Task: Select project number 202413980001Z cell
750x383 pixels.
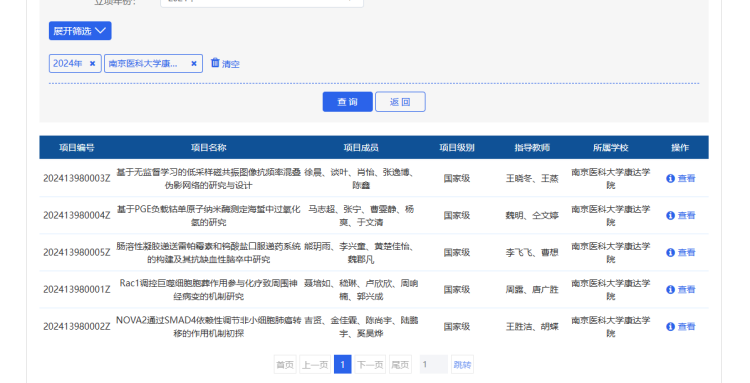Action: pos(77,289)
